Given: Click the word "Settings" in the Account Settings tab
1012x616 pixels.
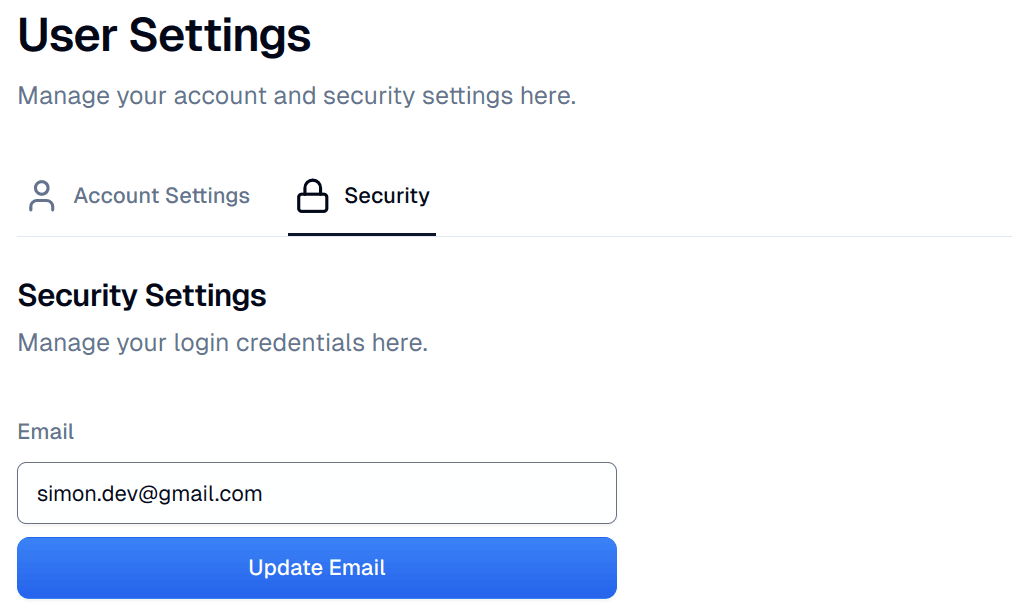Looking at the screenshot, I should tap(207, 196).
